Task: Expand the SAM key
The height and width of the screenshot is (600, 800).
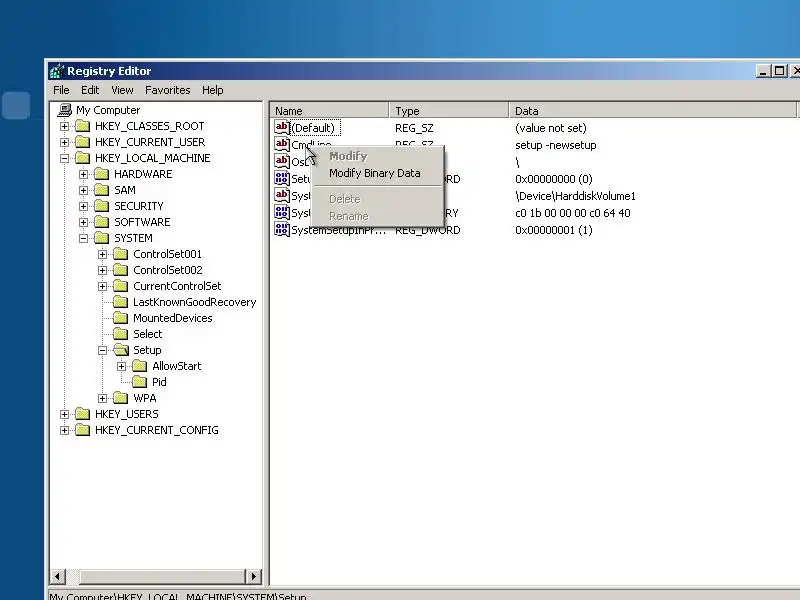Action: pyautogui.click(x=84, y=190)
